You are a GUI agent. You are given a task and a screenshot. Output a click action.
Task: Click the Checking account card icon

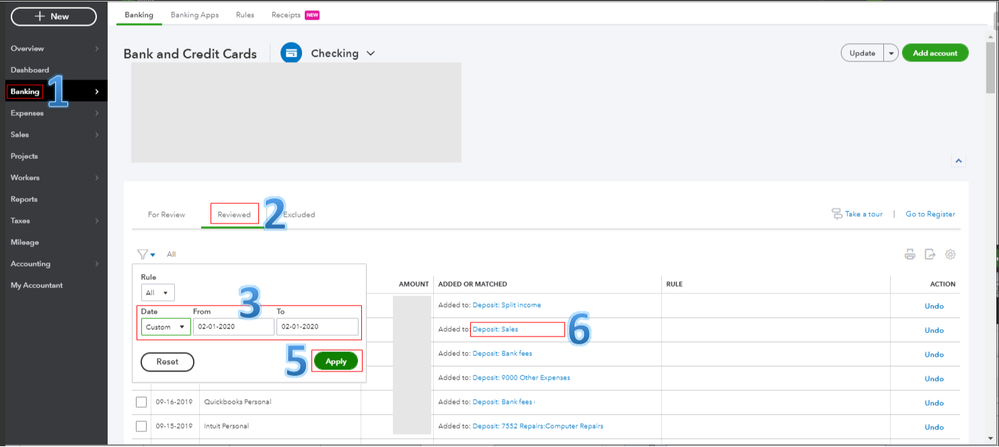(291, 53)
